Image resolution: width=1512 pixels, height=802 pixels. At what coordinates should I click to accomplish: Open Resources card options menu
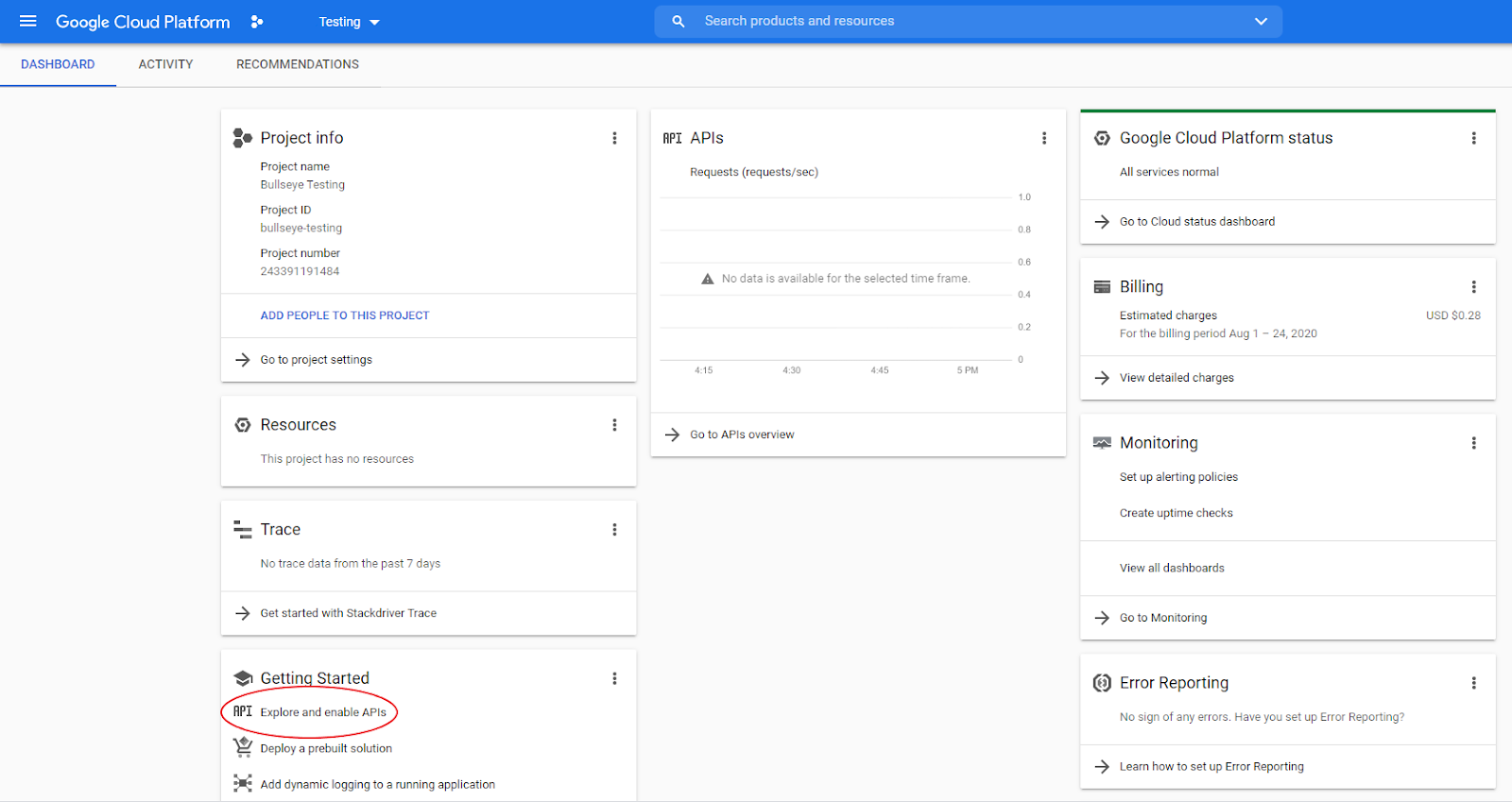coord(614,425)
